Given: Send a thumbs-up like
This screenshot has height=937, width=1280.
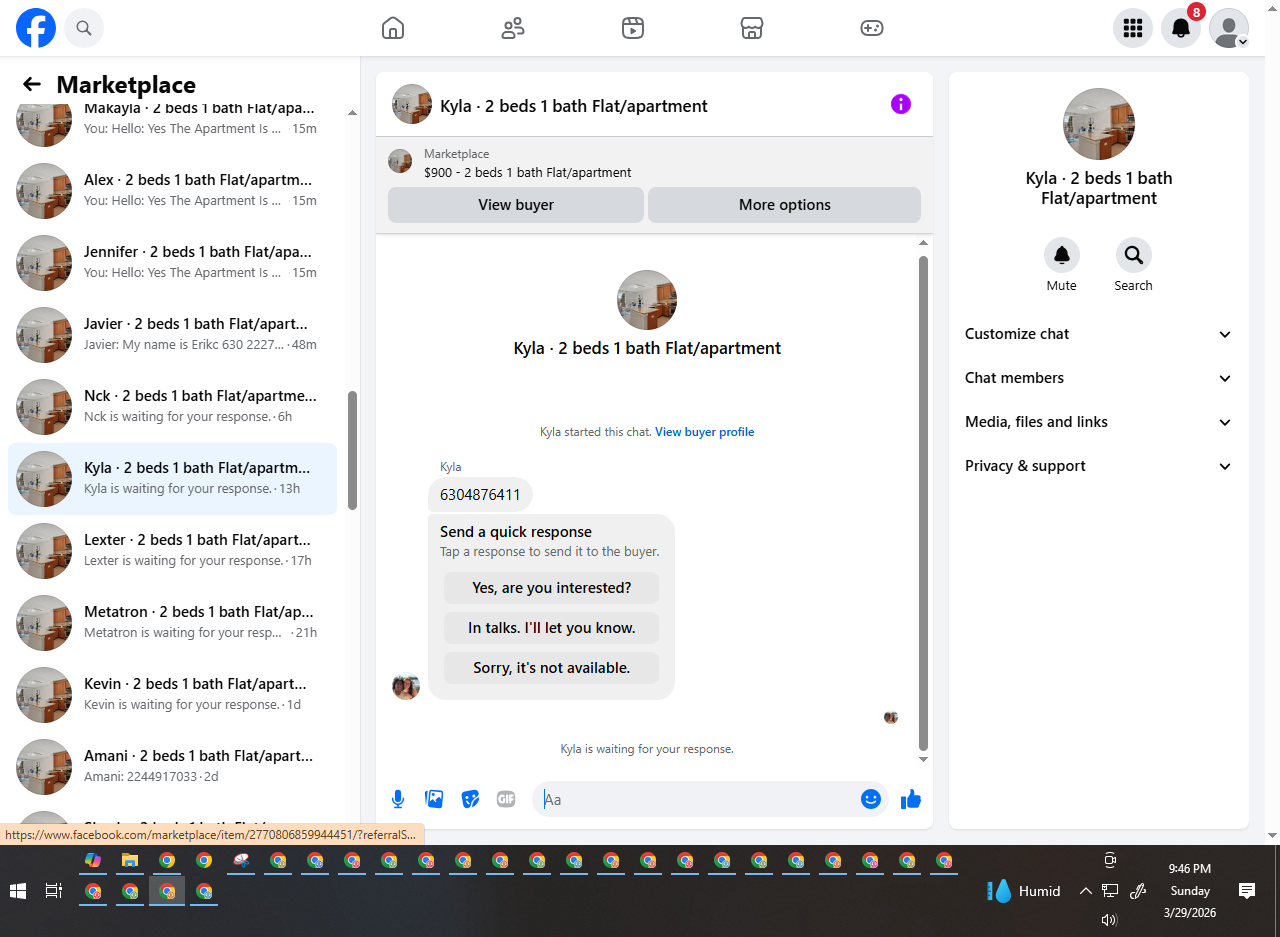Looking at the screenshot, I should [x=910, y=799].
